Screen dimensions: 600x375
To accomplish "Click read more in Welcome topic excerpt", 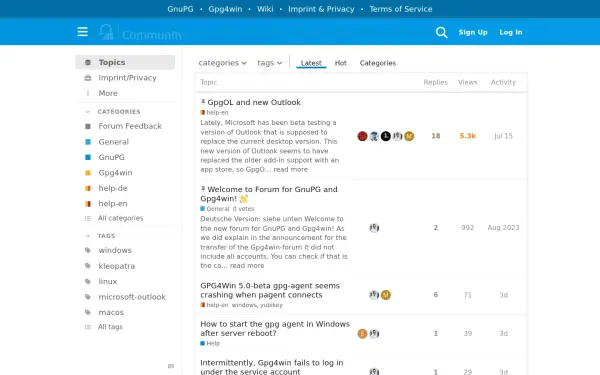I will (247, 266).
